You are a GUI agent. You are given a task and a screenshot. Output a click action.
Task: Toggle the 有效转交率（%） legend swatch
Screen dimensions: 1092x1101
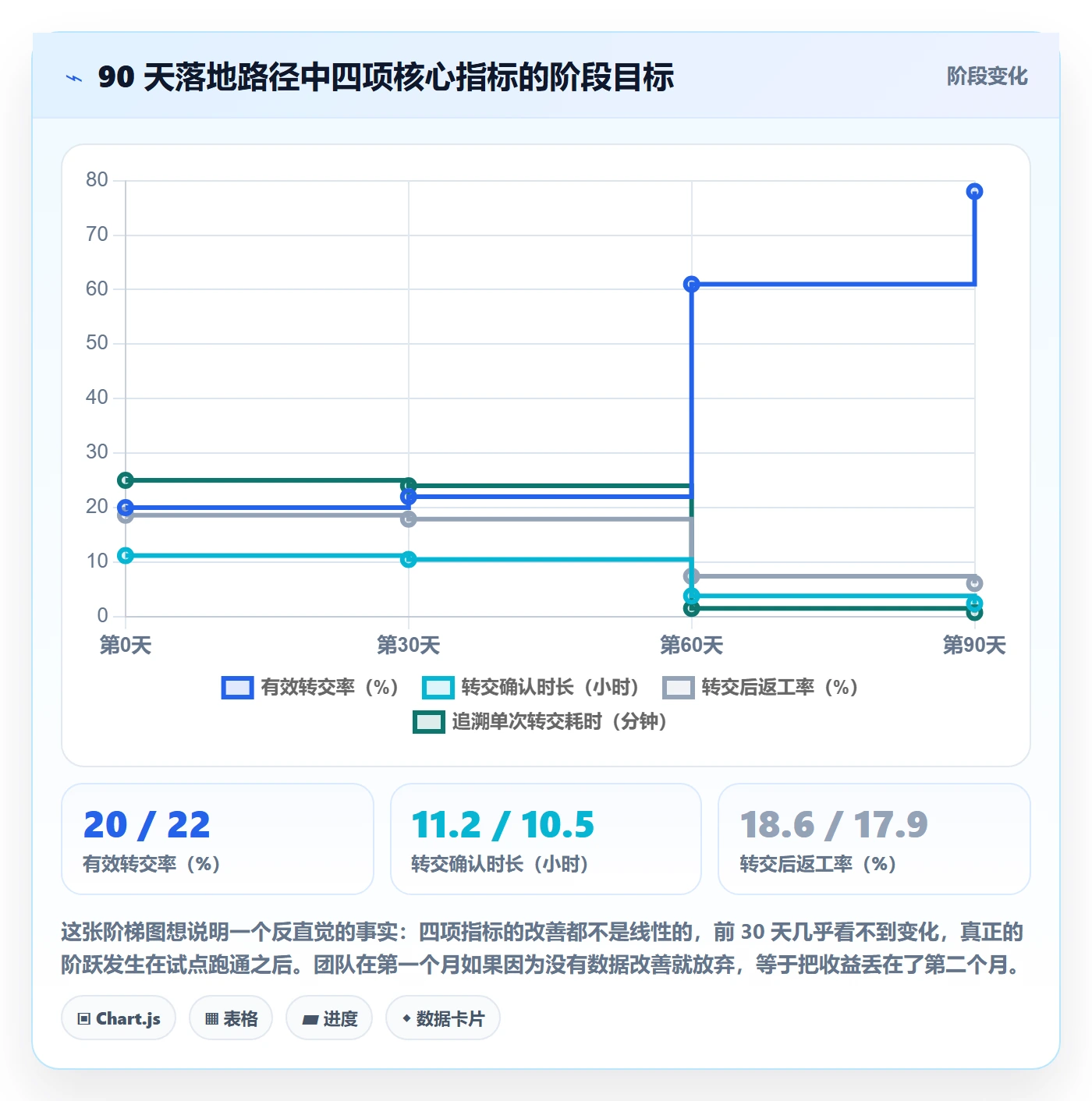[x=237, y=688]
